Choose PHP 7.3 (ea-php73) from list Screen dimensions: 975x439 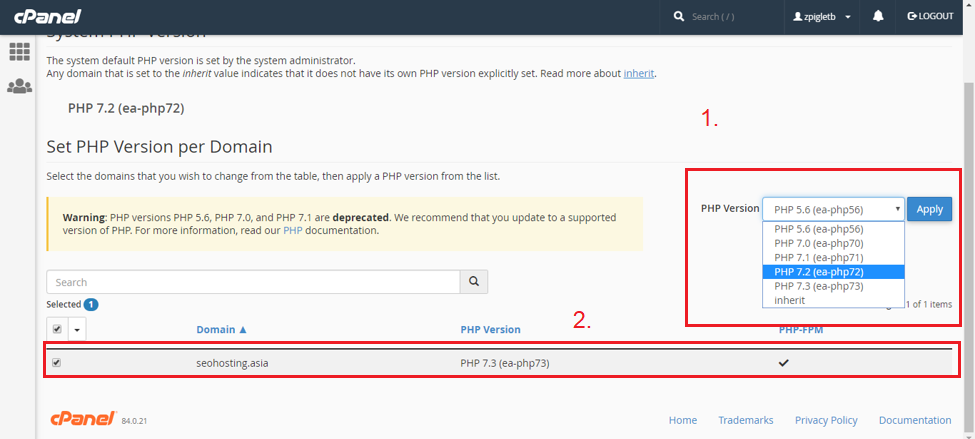833,286
